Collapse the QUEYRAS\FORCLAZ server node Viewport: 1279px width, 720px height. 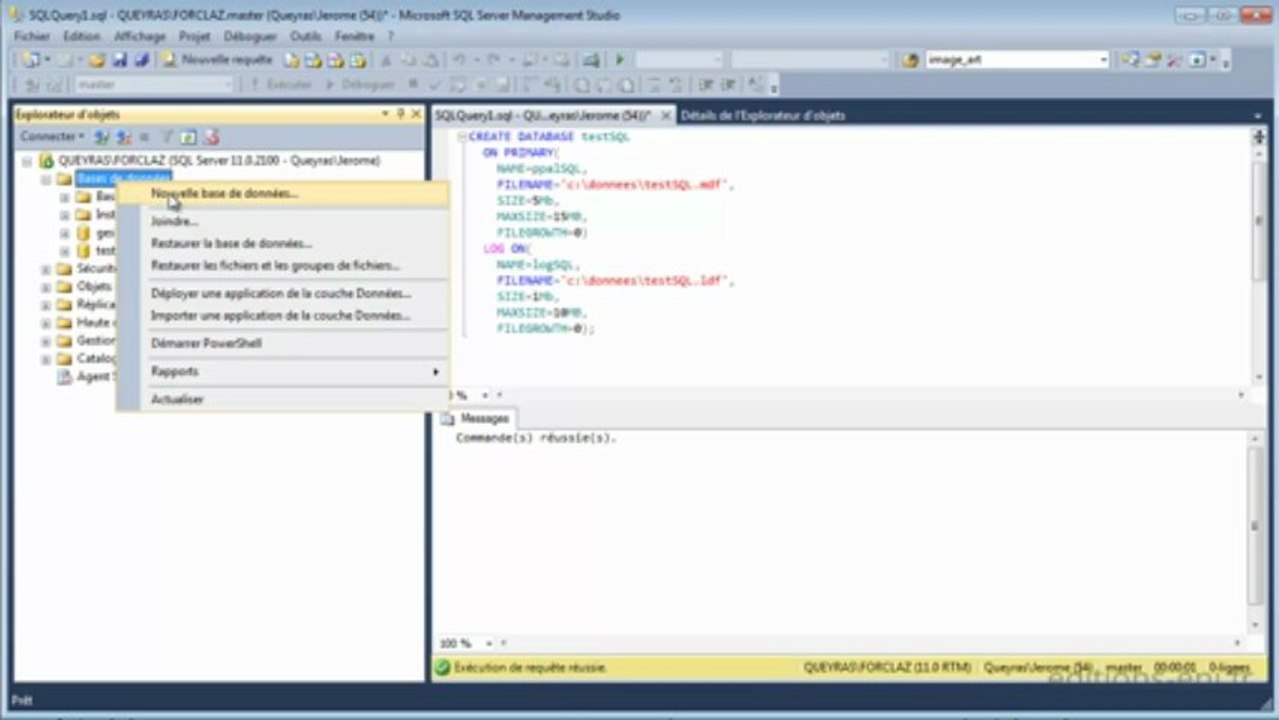pos(27,161)
